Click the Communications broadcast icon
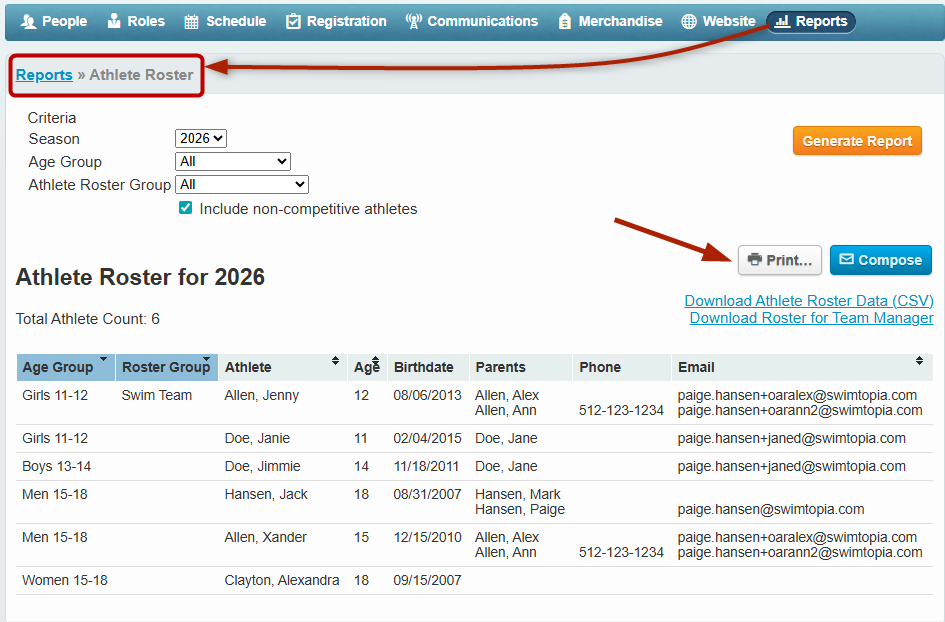This screenshot has height=622, width=945. 414,21
